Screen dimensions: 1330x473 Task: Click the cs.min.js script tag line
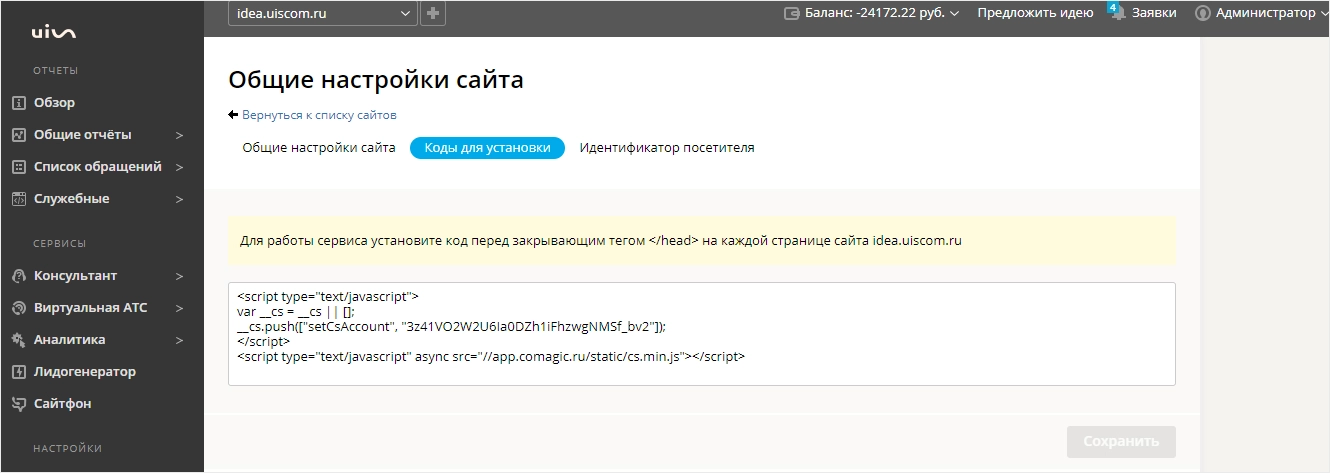pyautogui.click(x=491, y=356)
